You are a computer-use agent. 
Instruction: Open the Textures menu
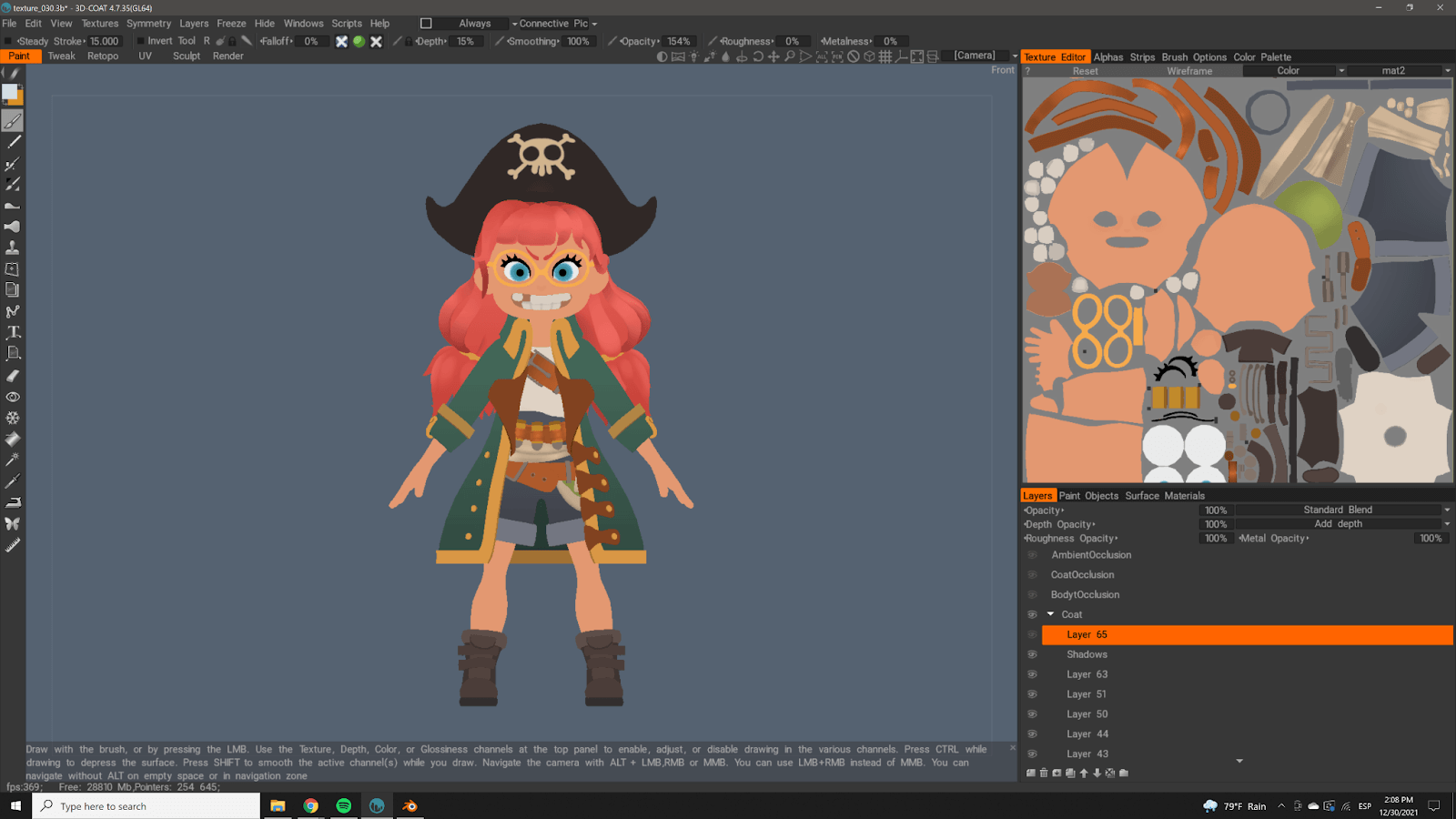(100, 24)
